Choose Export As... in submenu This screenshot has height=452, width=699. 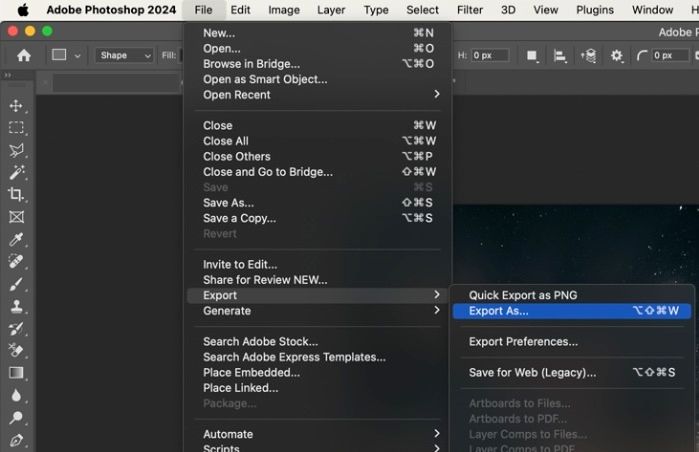click(572, 311)
